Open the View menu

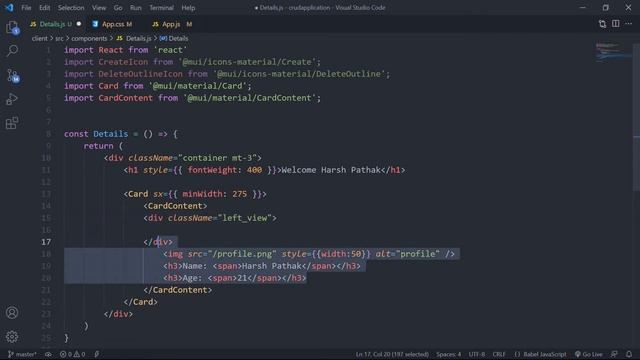click(x=99, y=8)
